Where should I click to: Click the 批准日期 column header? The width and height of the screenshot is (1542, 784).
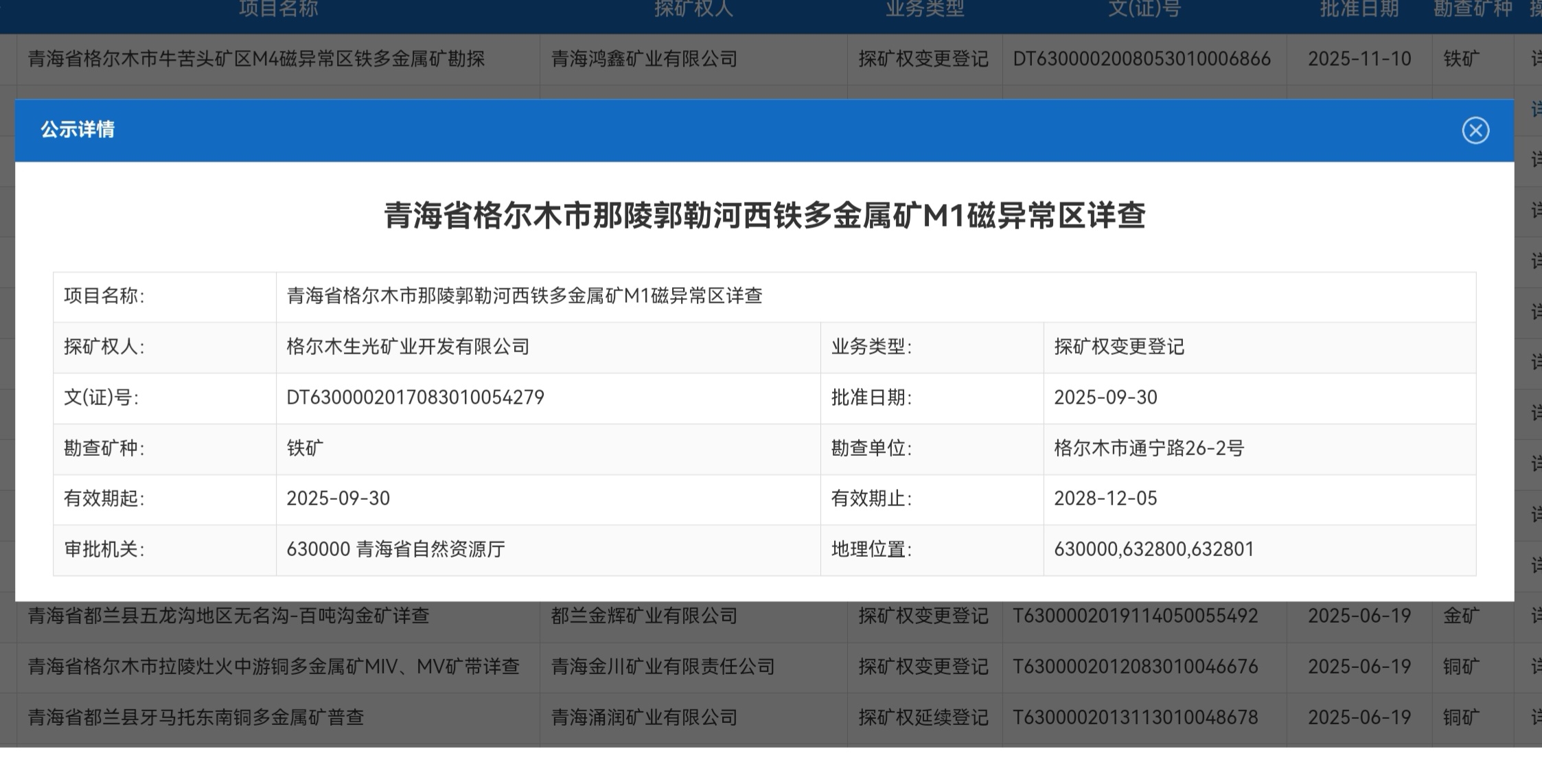(x=1359, y=9)
